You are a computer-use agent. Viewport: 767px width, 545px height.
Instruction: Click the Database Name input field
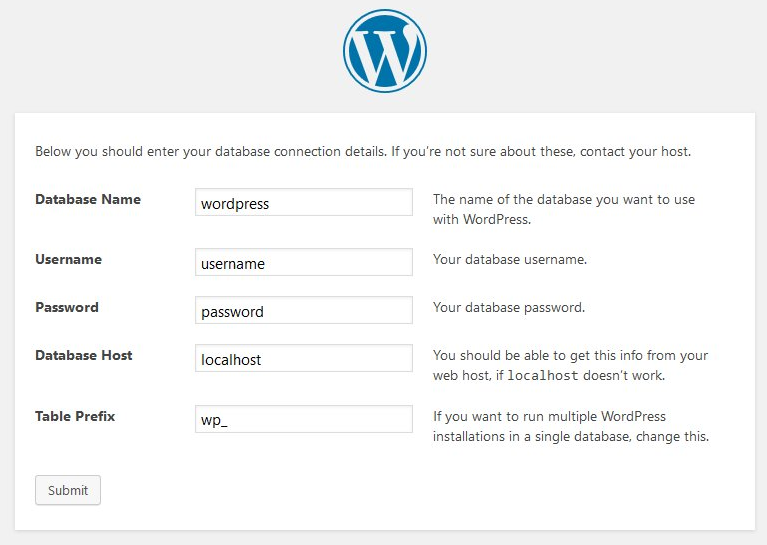tap(304, 202)
